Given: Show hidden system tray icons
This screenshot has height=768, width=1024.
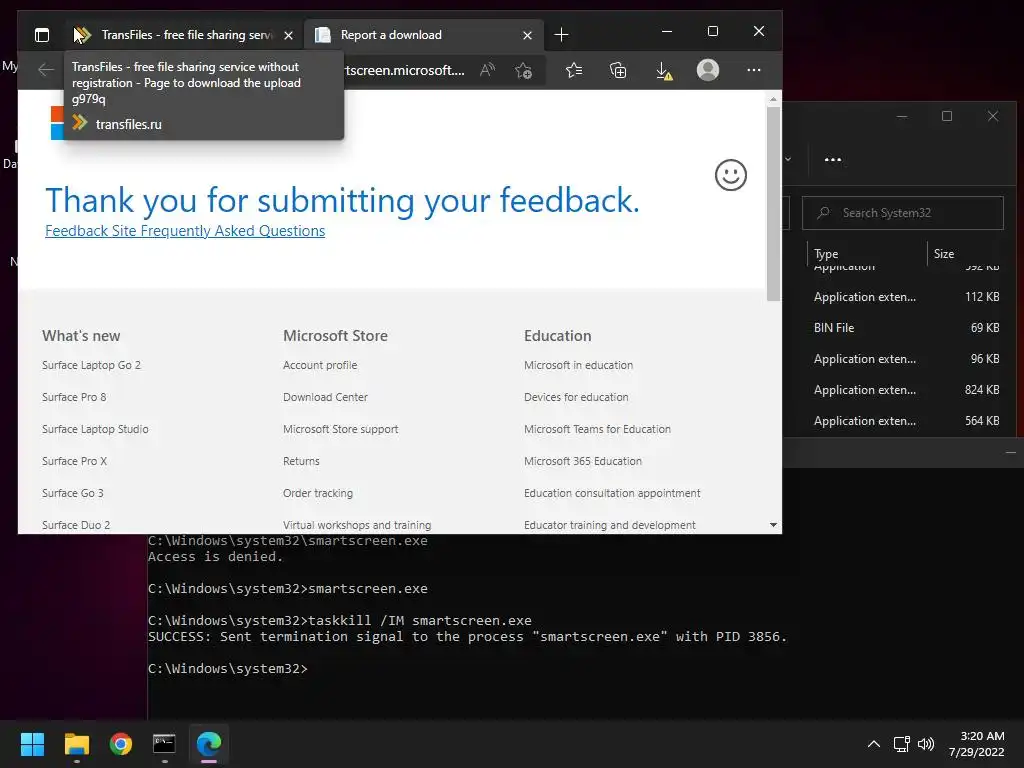Looking at the screenshot, I should (x=874, y=744).
